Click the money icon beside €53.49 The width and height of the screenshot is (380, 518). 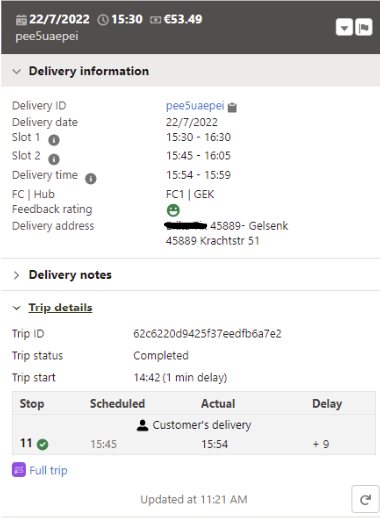click(155, 20)
